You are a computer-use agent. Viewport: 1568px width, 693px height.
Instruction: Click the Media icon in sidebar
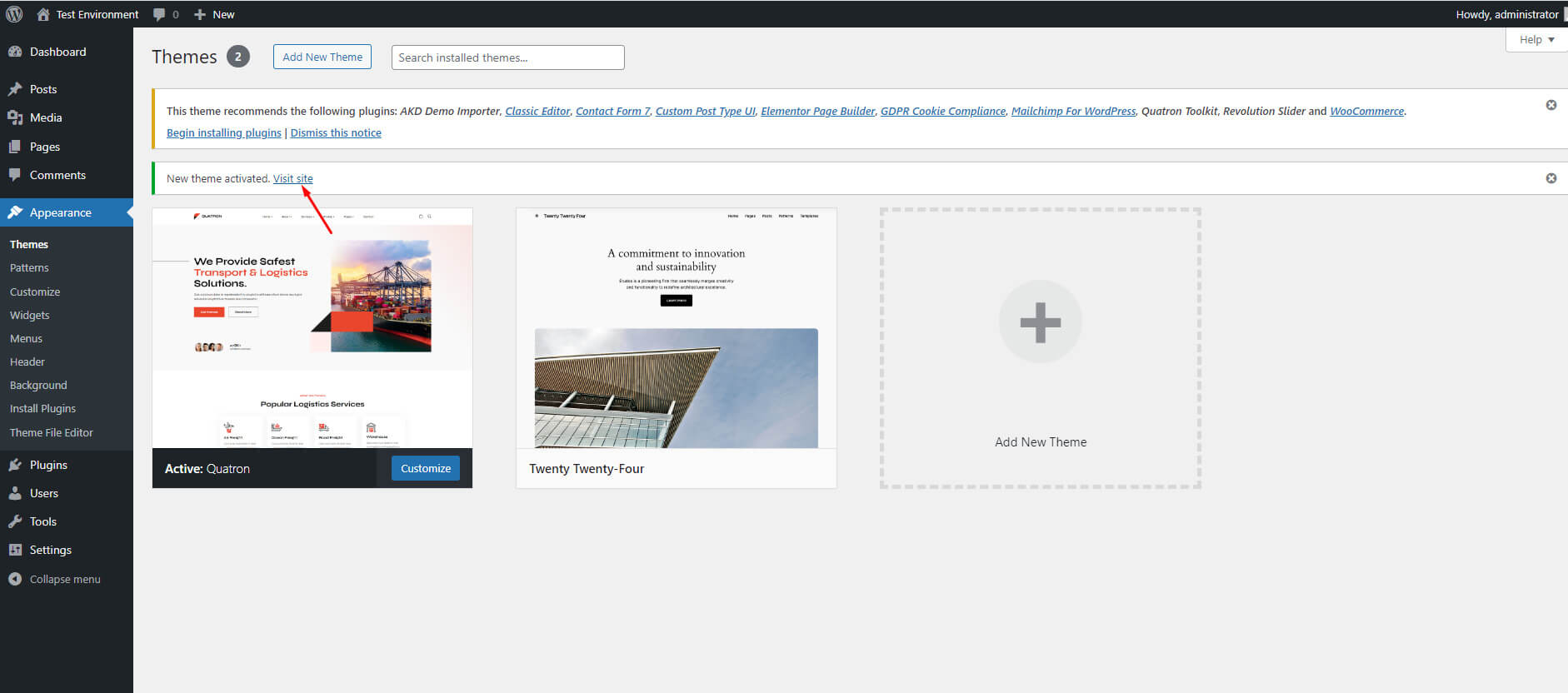(x=15, y=117)
